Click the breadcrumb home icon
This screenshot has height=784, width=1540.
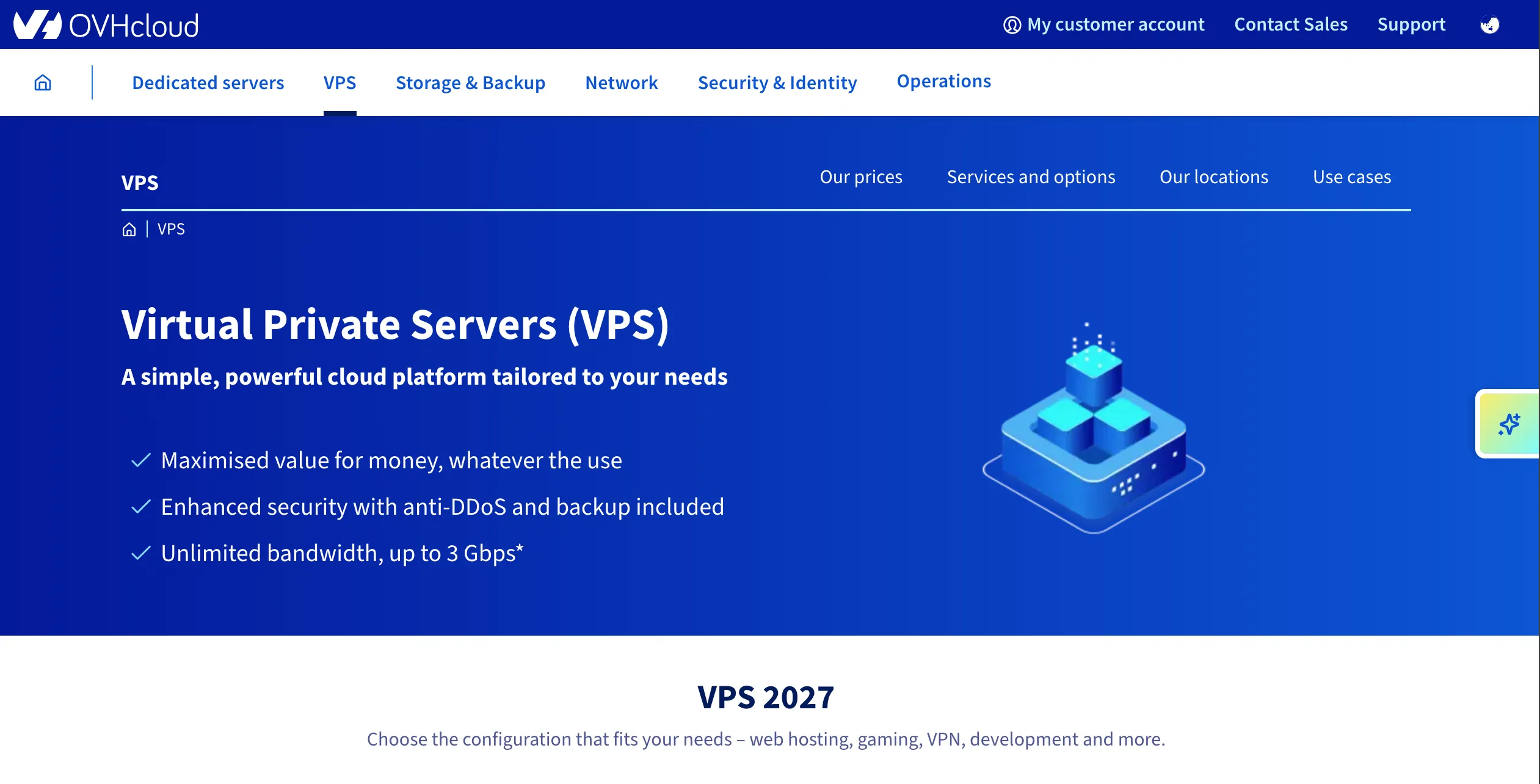coord(129,230)
